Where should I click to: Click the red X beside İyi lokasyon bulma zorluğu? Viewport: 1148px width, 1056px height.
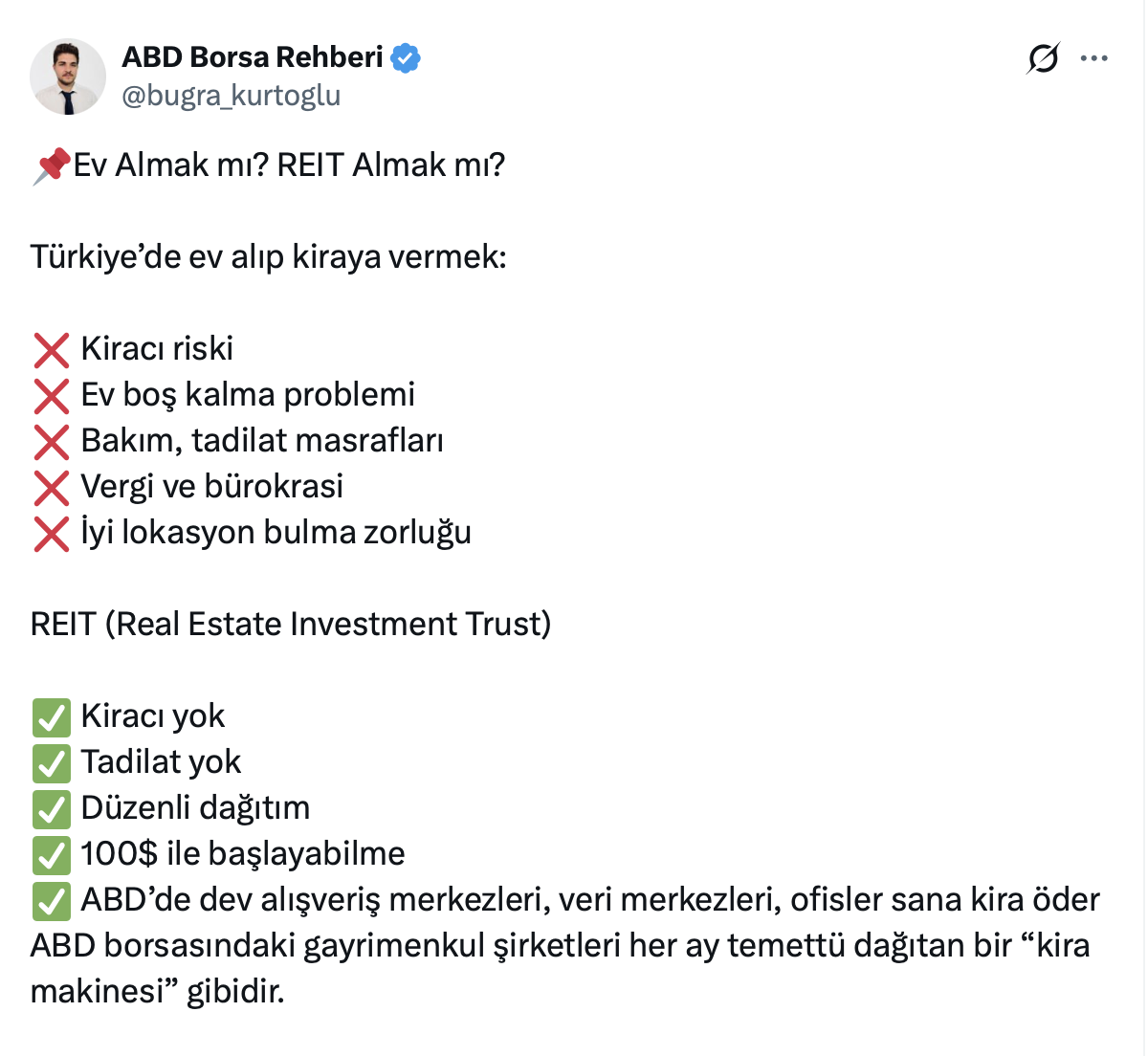point(52,534)
